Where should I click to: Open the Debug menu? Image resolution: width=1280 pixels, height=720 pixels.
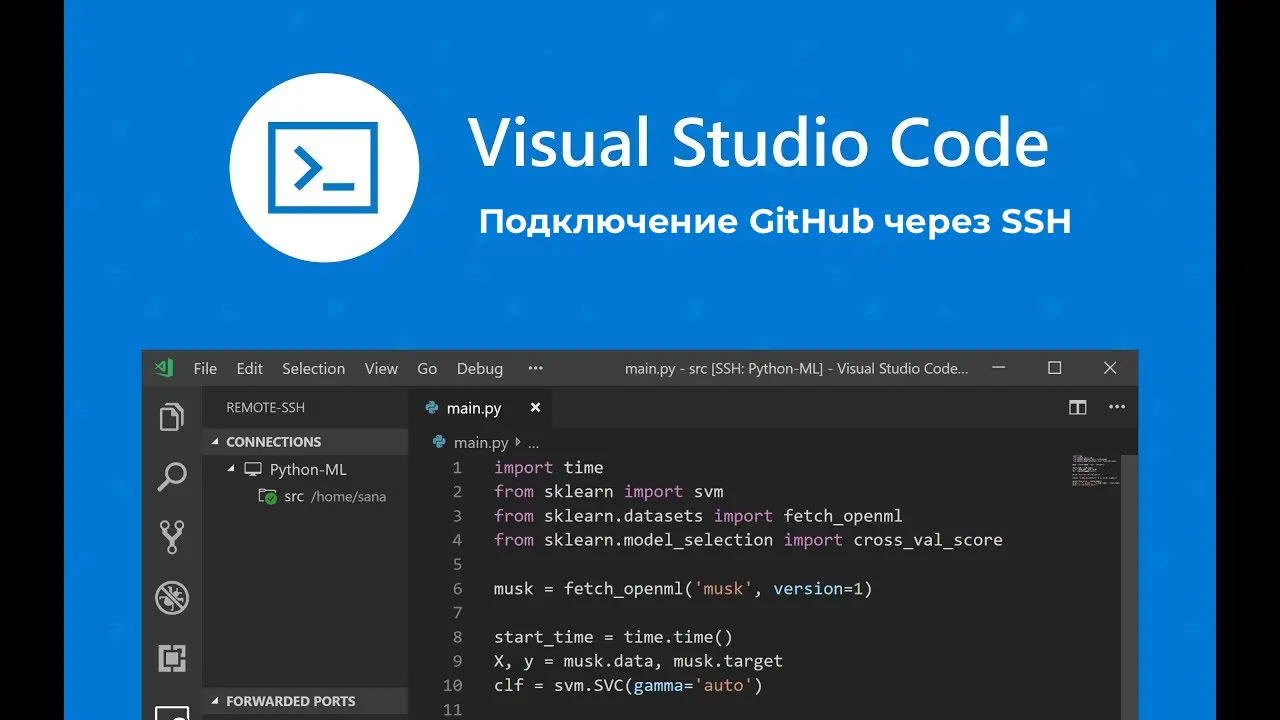(480, 368)
